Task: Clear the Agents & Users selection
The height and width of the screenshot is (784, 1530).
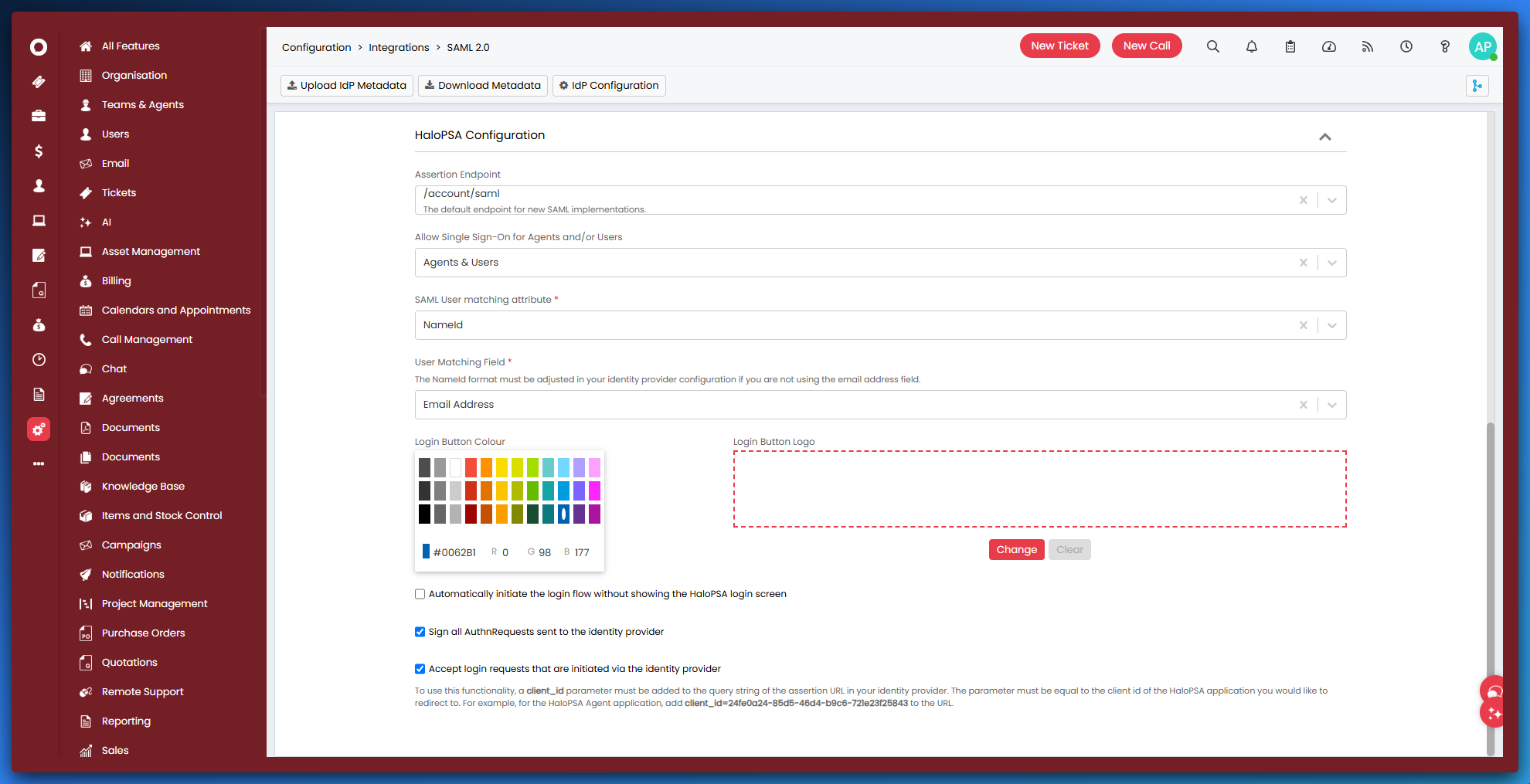Action: (x=1304, y=263)
